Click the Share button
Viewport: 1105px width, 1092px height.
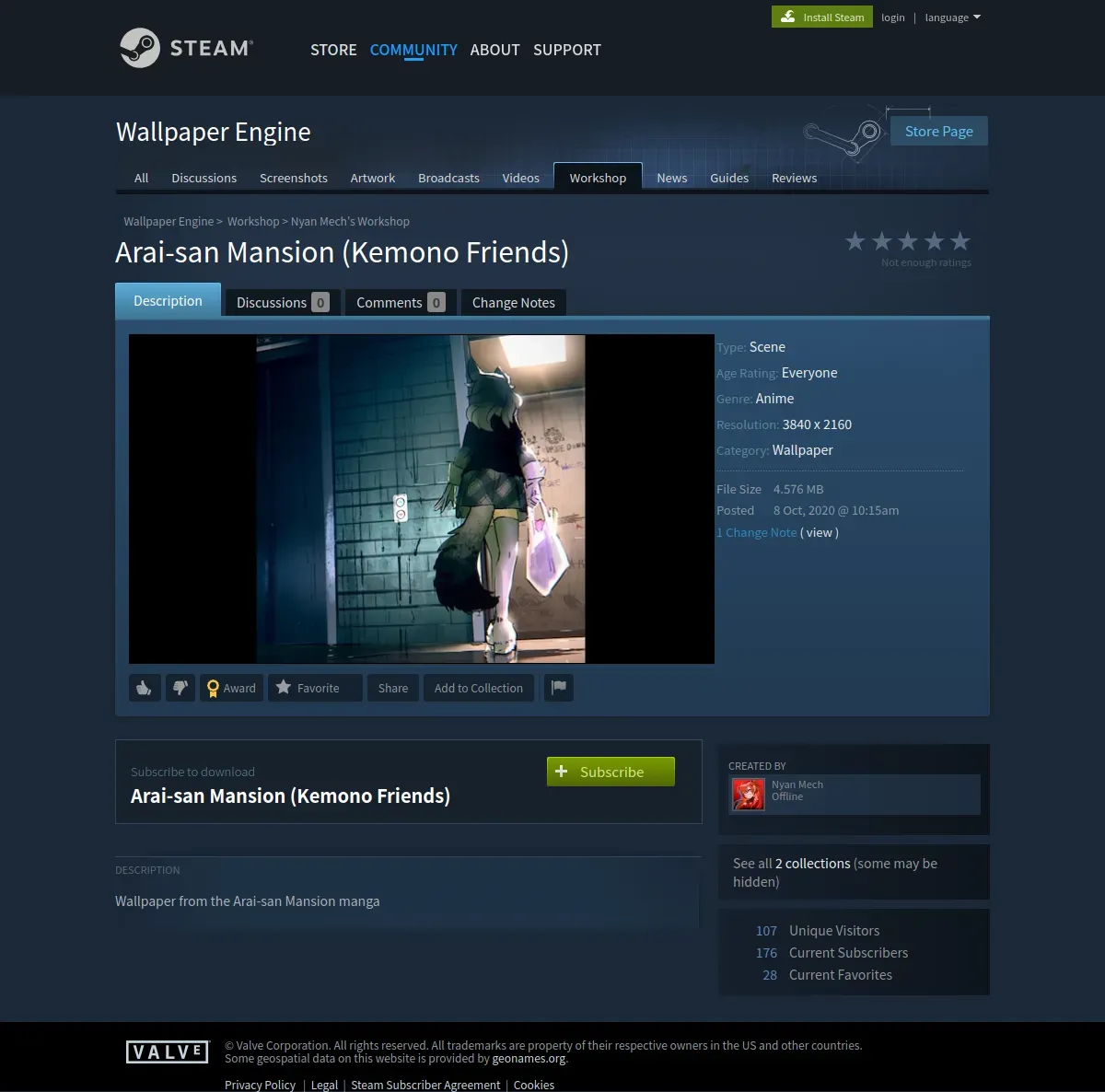pos(393,688)
